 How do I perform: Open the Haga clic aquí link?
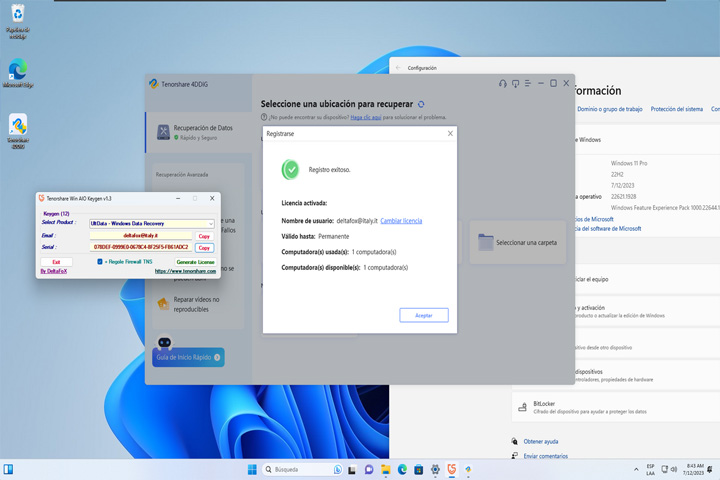coord(366,118)
